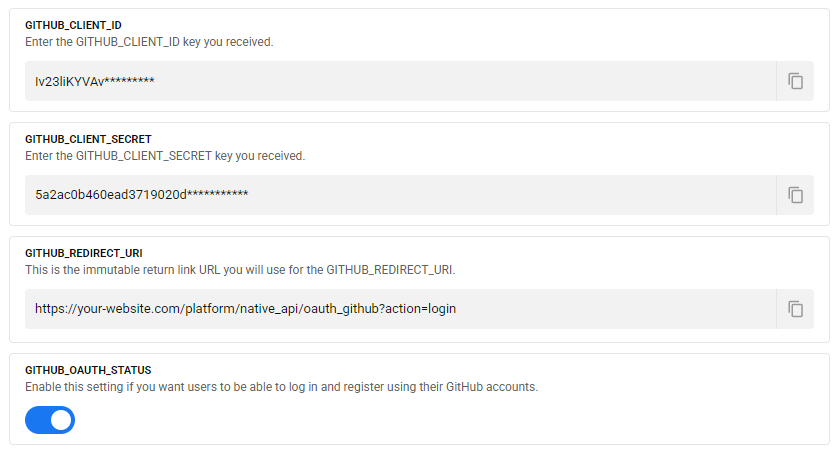840x453 pixels.
Task: Copy the GITHUB_CLIENT_ID value
Action: coord(795,81)
